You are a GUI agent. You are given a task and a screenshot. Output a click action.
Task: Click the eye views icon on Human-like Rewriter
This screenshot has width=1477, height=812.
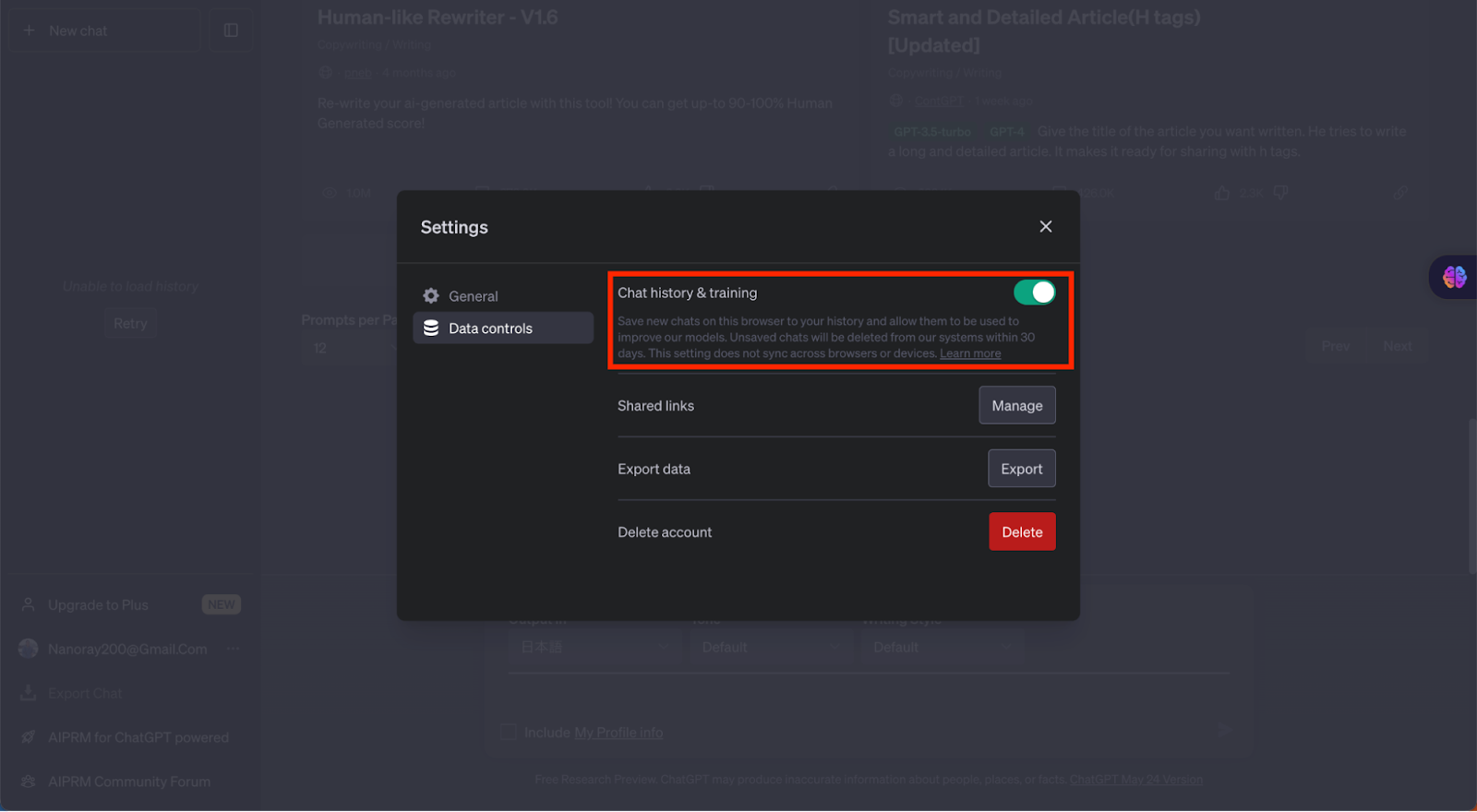click(329, 193)
